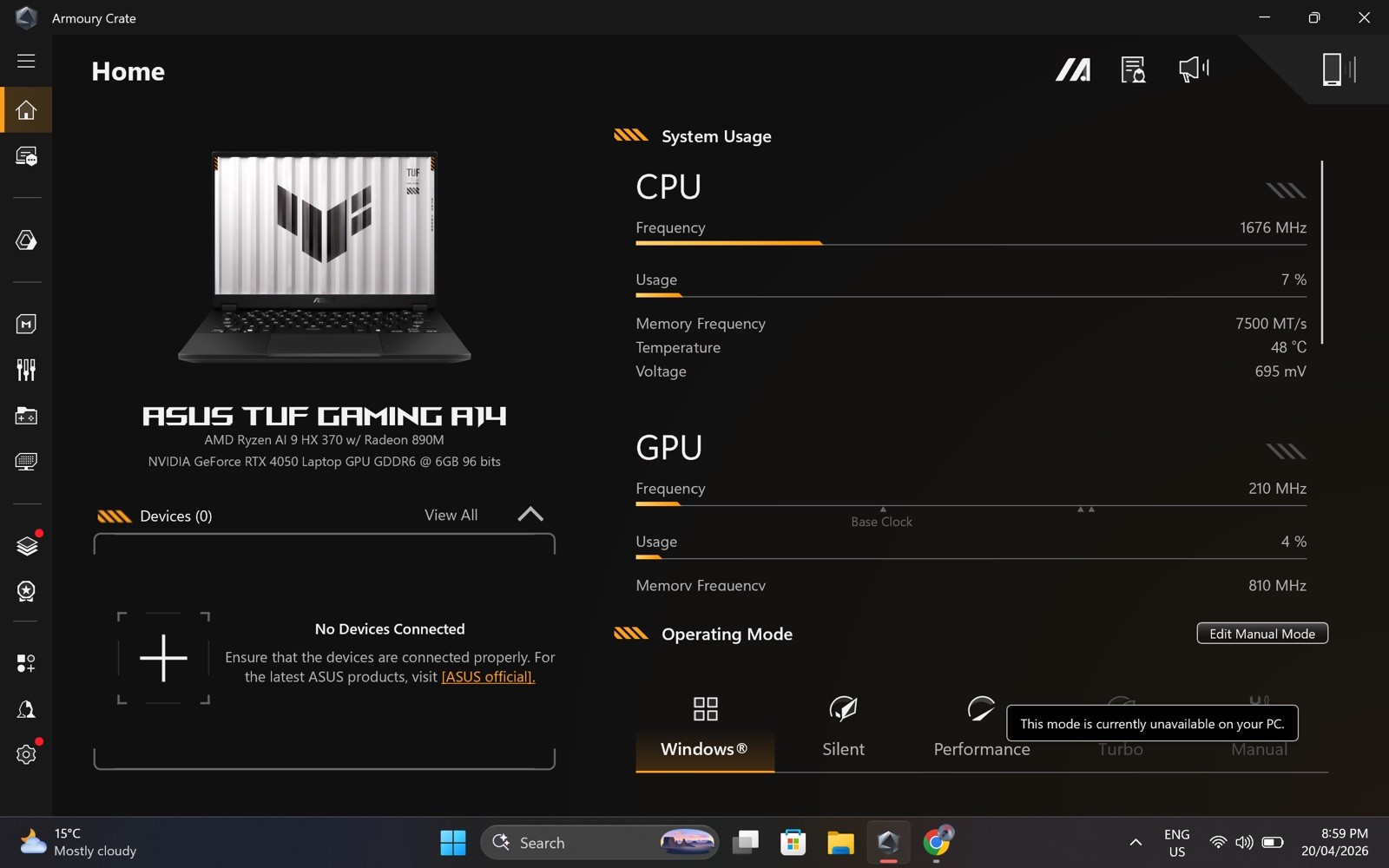Open the sidebar icon with letter M

(26, 324)
